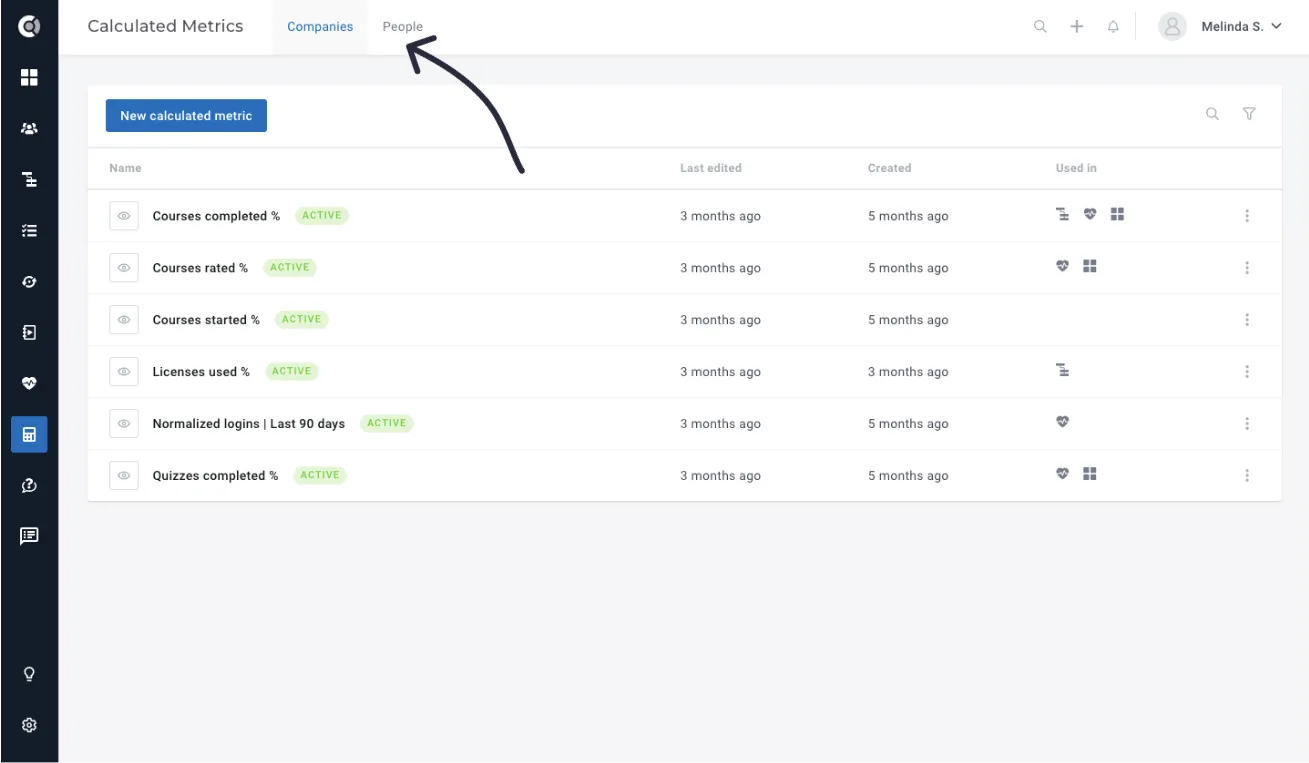
Task: Open three-dot menu for Courses started %
Action: point(1247,320)
